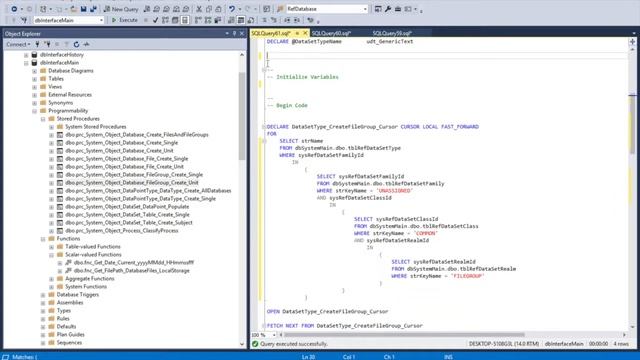Expand the Table-valued Functions folder
640x360 pixels.
point(51,247)
